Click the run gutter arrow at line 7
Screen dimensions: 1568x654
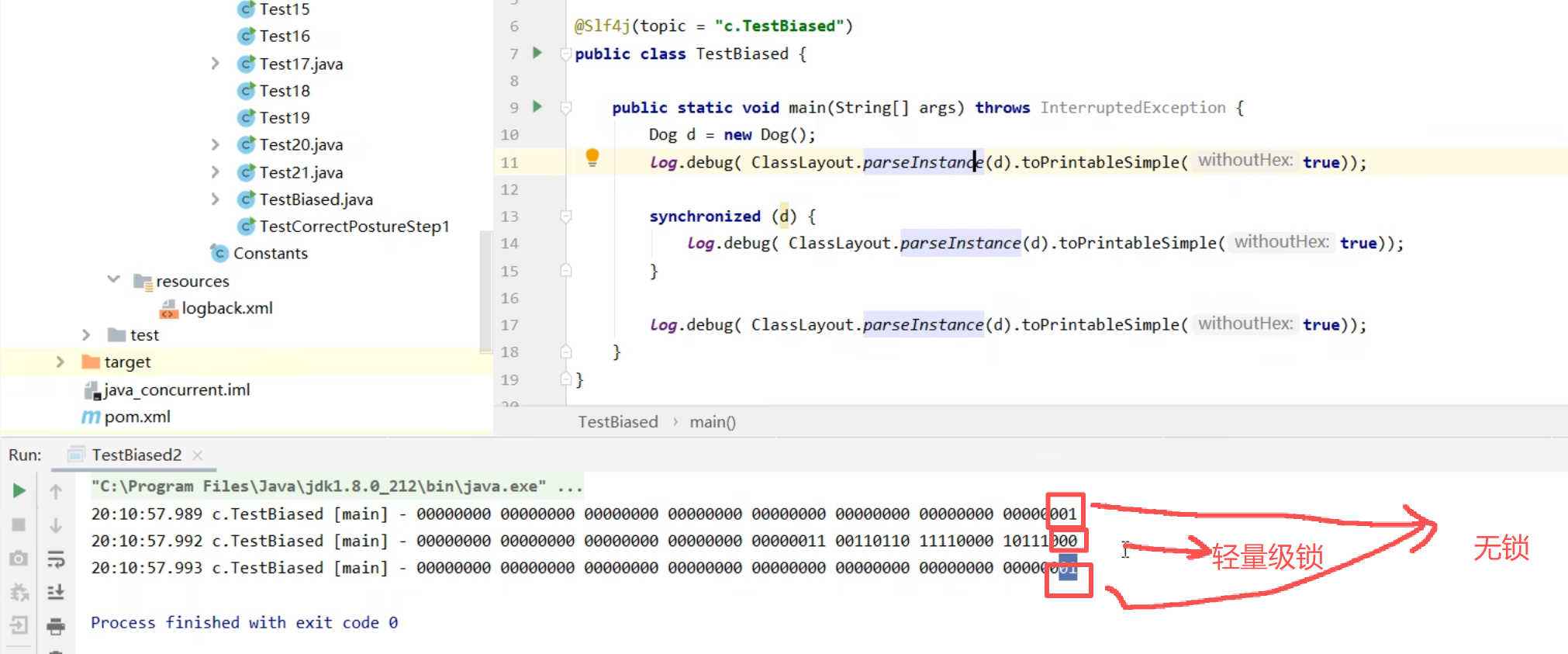point(537,53)
